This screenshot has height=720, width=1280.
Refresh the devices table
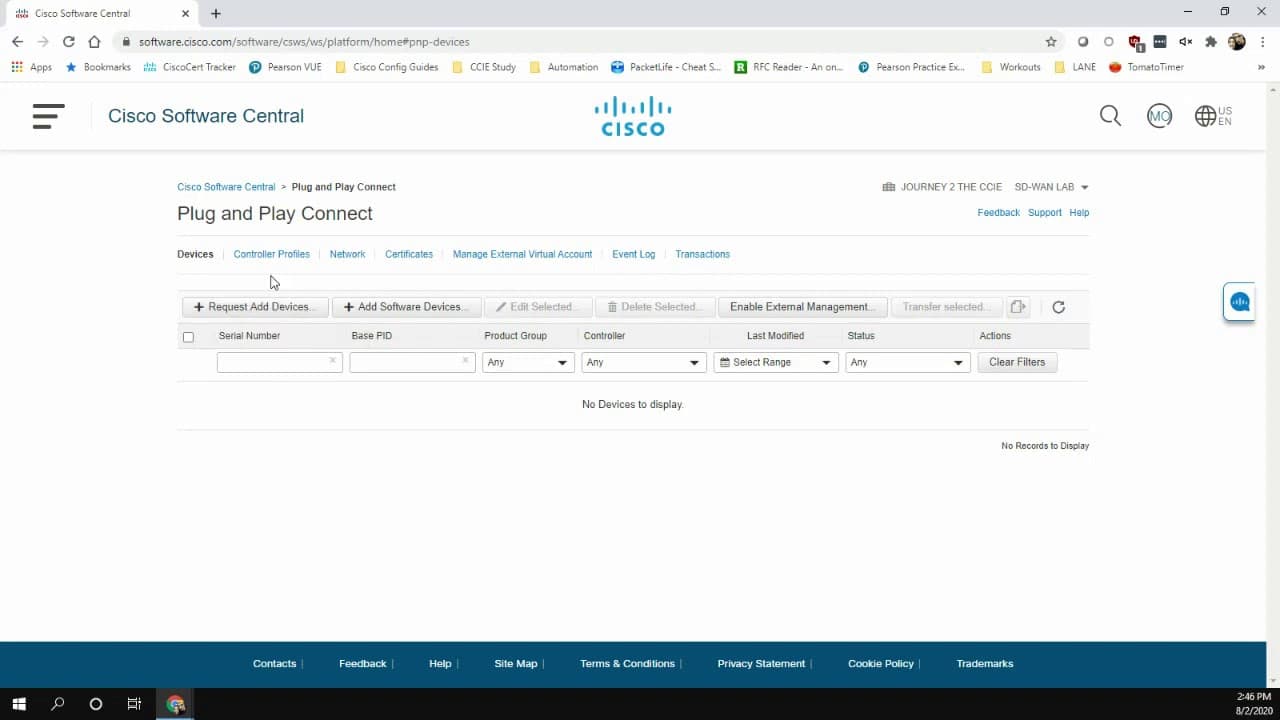click(x=1058, y=307)
